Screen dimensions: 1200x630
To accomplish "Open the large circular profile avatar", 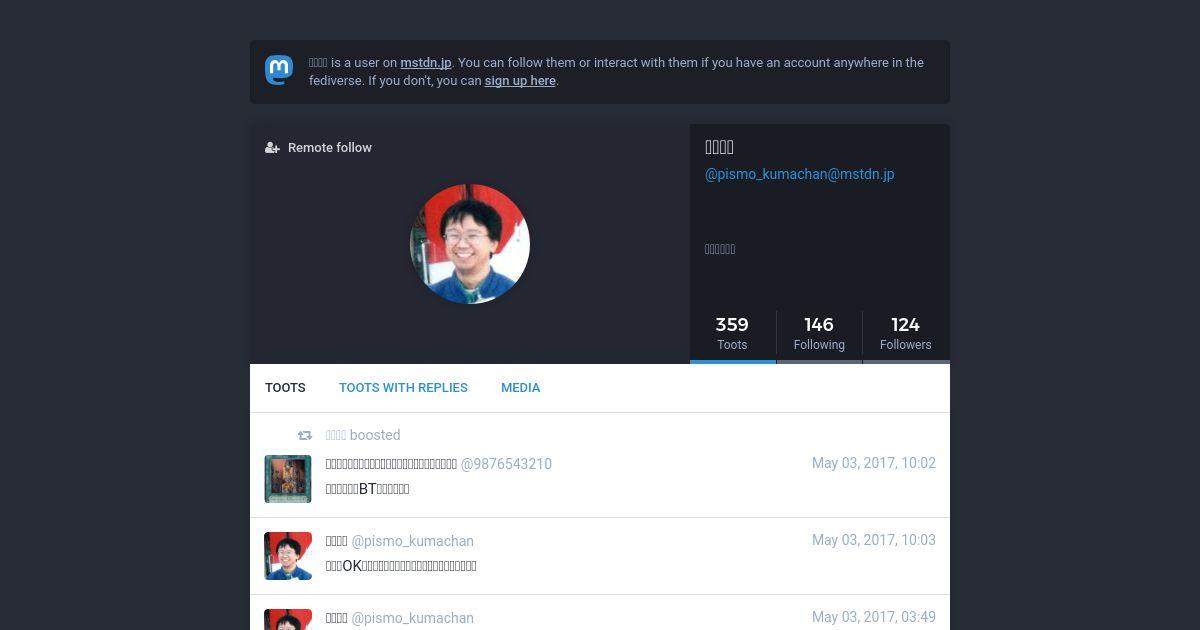I will pos(470,244).
